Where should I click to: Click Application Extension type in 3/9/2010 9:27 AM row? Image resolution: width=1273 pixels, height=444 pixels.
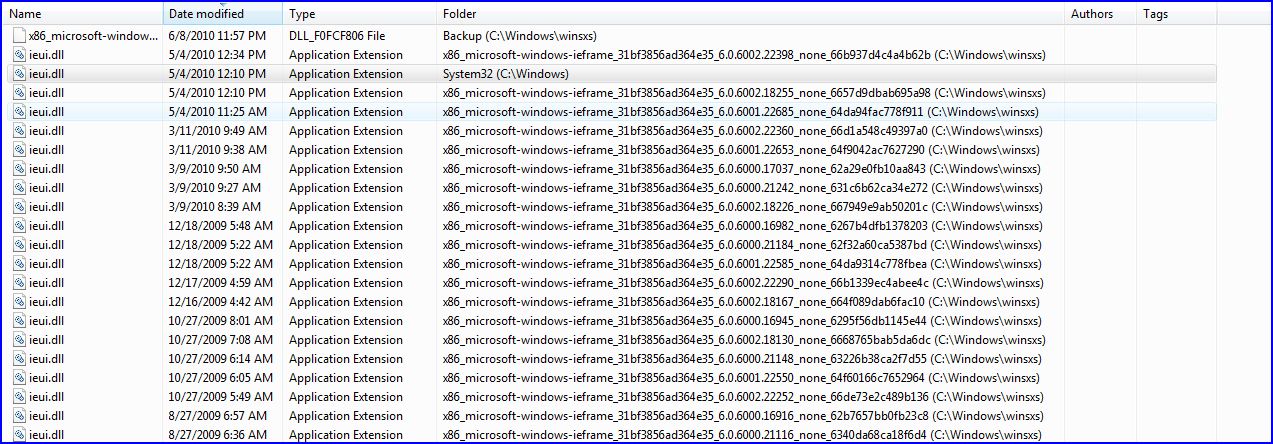[x=346, y=188]
